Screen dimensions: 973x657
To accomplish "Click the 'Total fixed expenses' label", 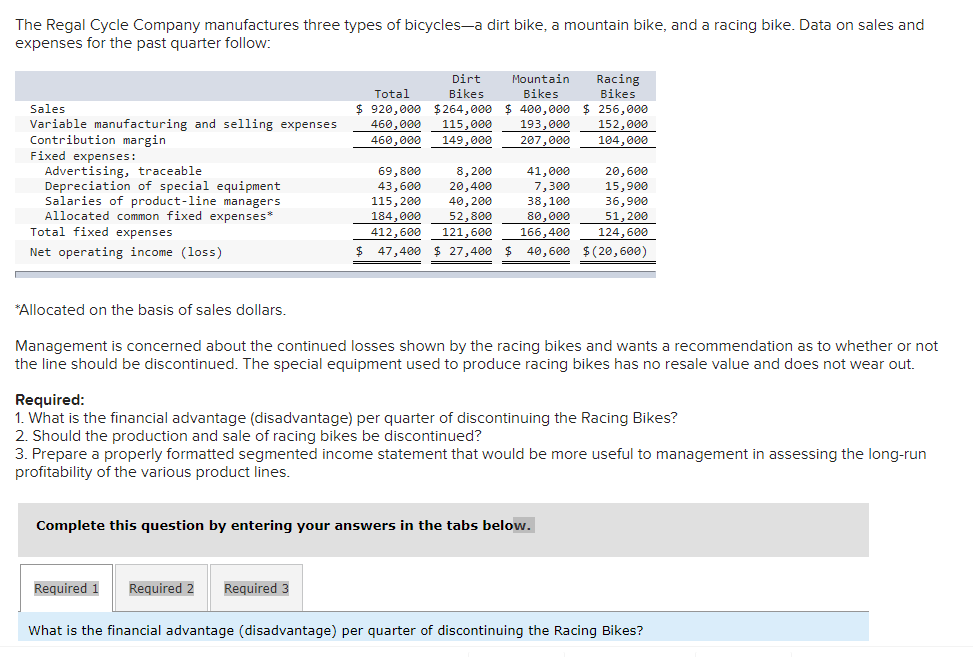I will point(101,232).
